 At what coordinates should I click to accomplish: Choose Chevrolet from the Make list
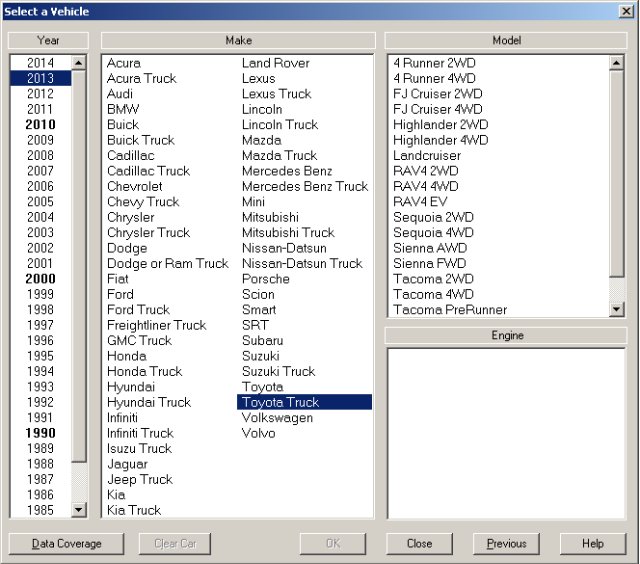135,187
